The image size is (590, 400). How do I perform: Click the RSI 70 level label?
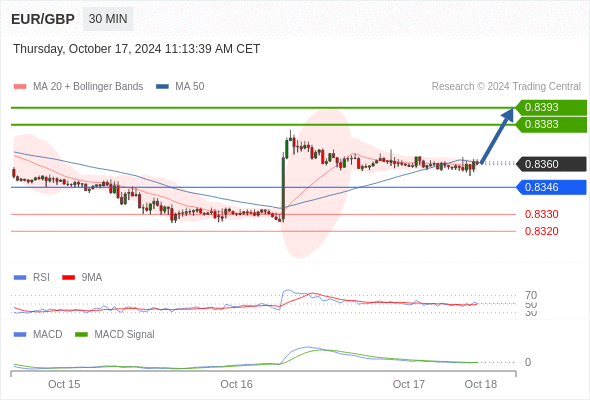(531, 295)
